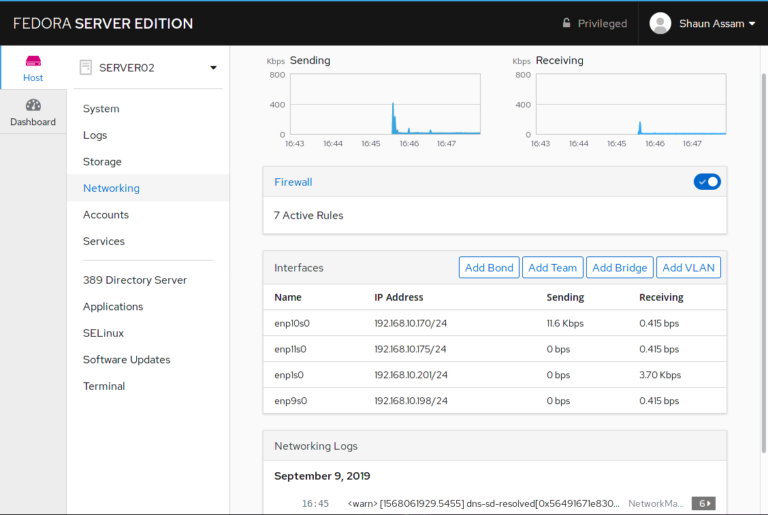Click the Host icon in sidebar

(33, 62)
